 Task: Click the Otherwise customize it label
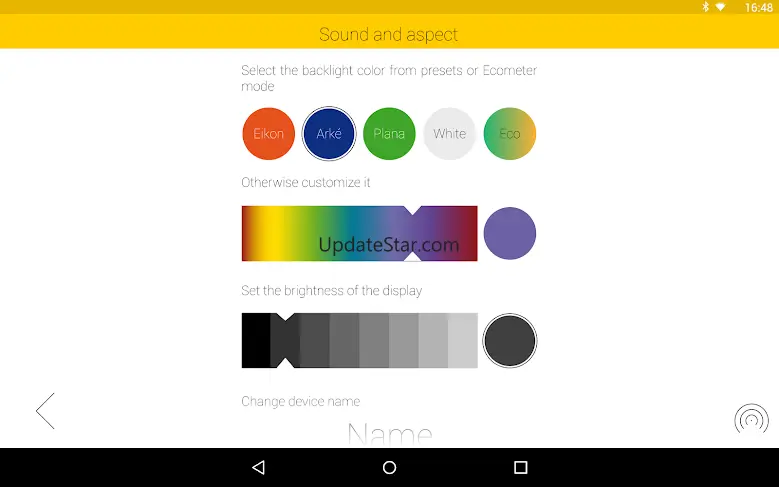point(306,182)
